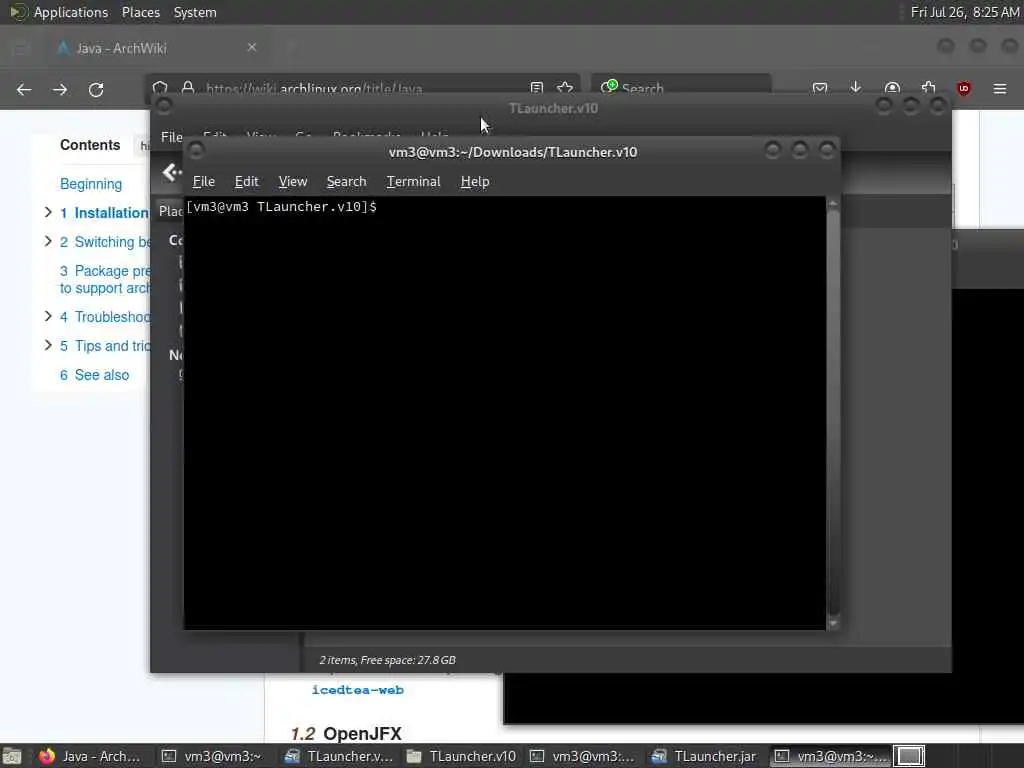1024x768 pixels.
Task: Click workspace switcher in bottom panel
Action: click(909, 756)
